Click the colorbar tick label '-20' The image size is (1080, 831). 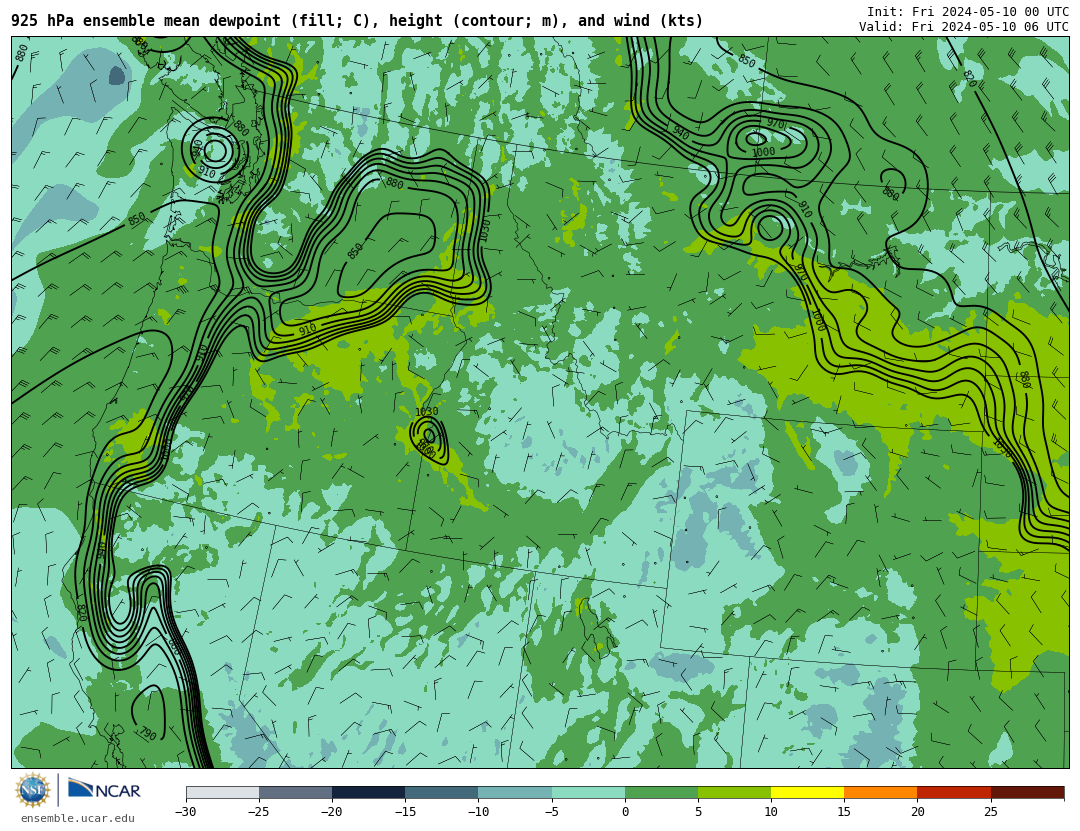pos(331,812)
